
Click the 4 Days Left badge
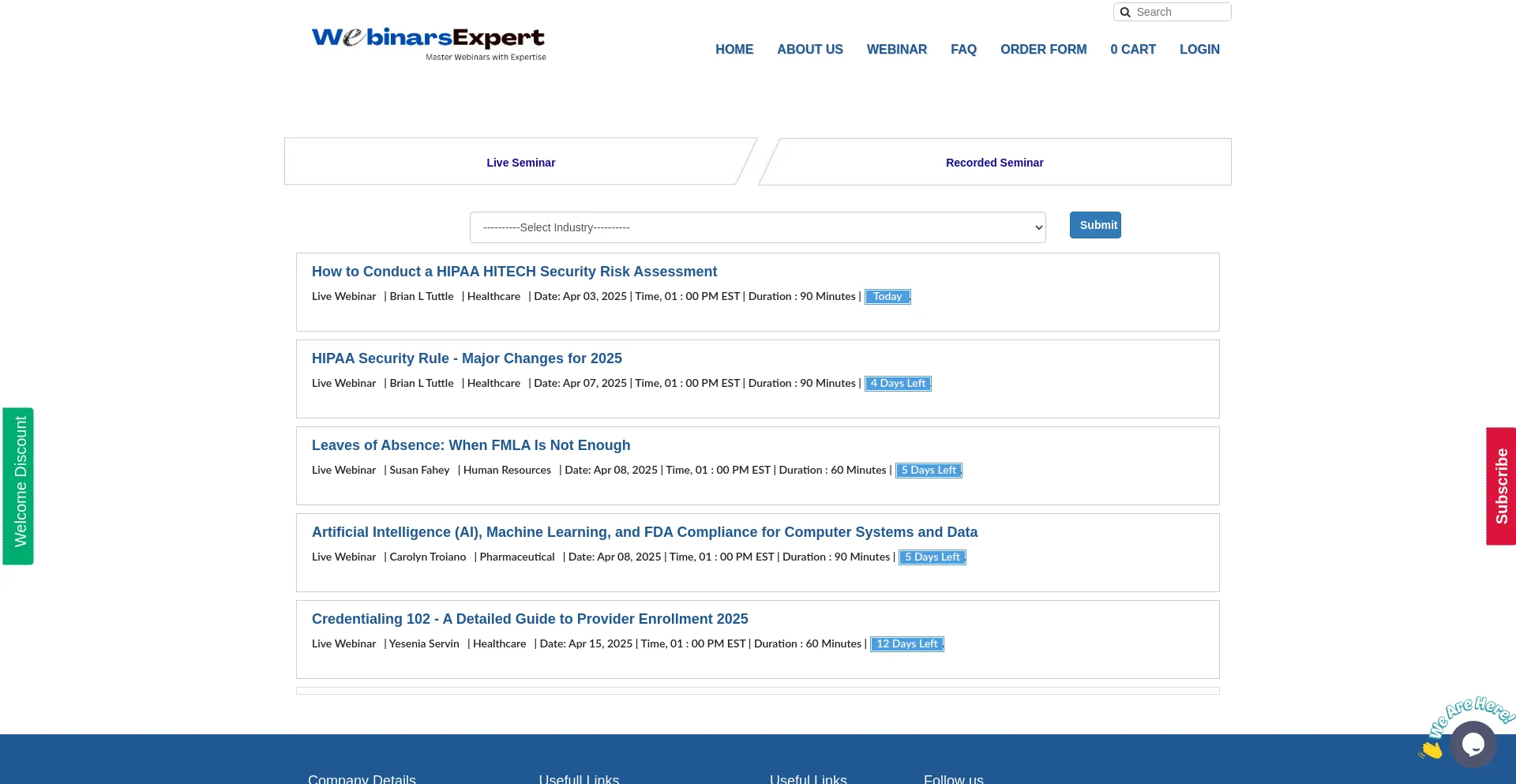(x=898, y=383)
